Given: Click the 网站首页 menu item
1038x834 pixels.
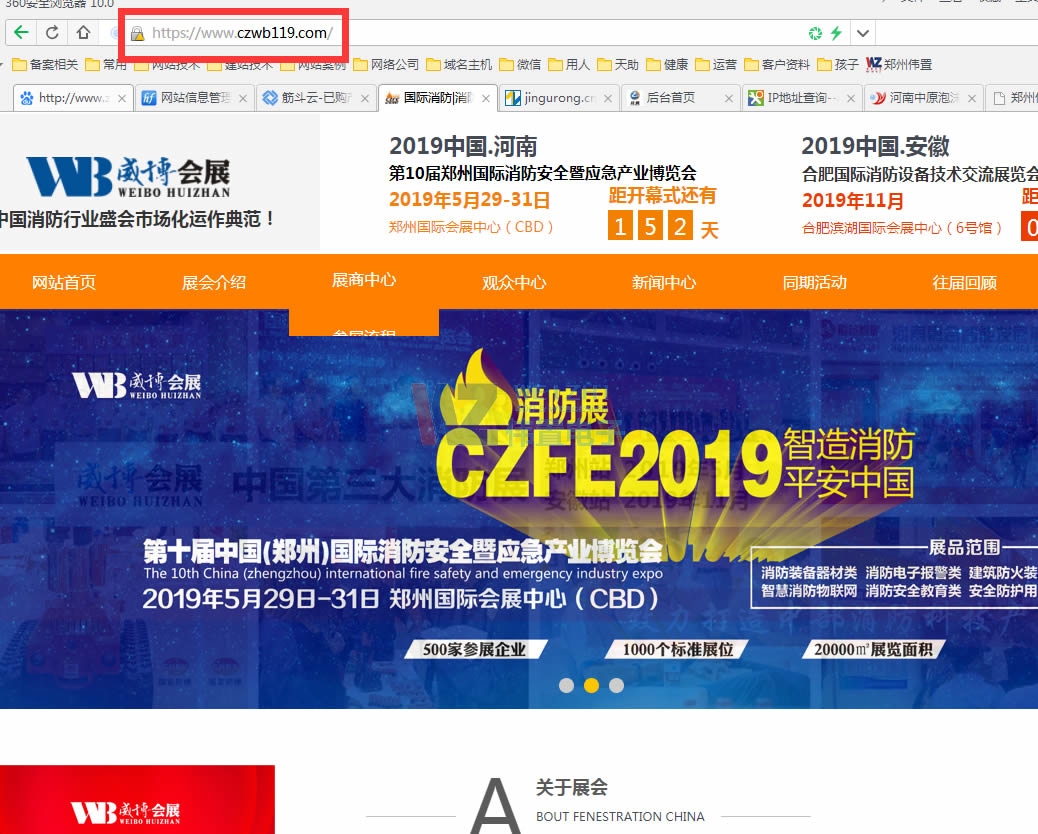Looking at the screenshot, I should tap(64, 281).
